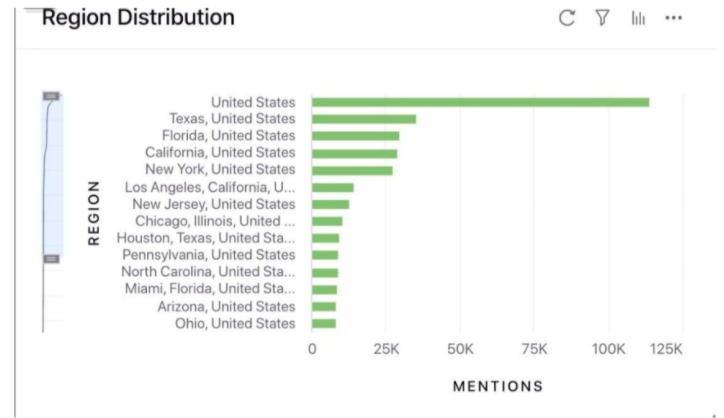Select the California, United States bar
The image size is (724, 418).
tap(354, 153)
